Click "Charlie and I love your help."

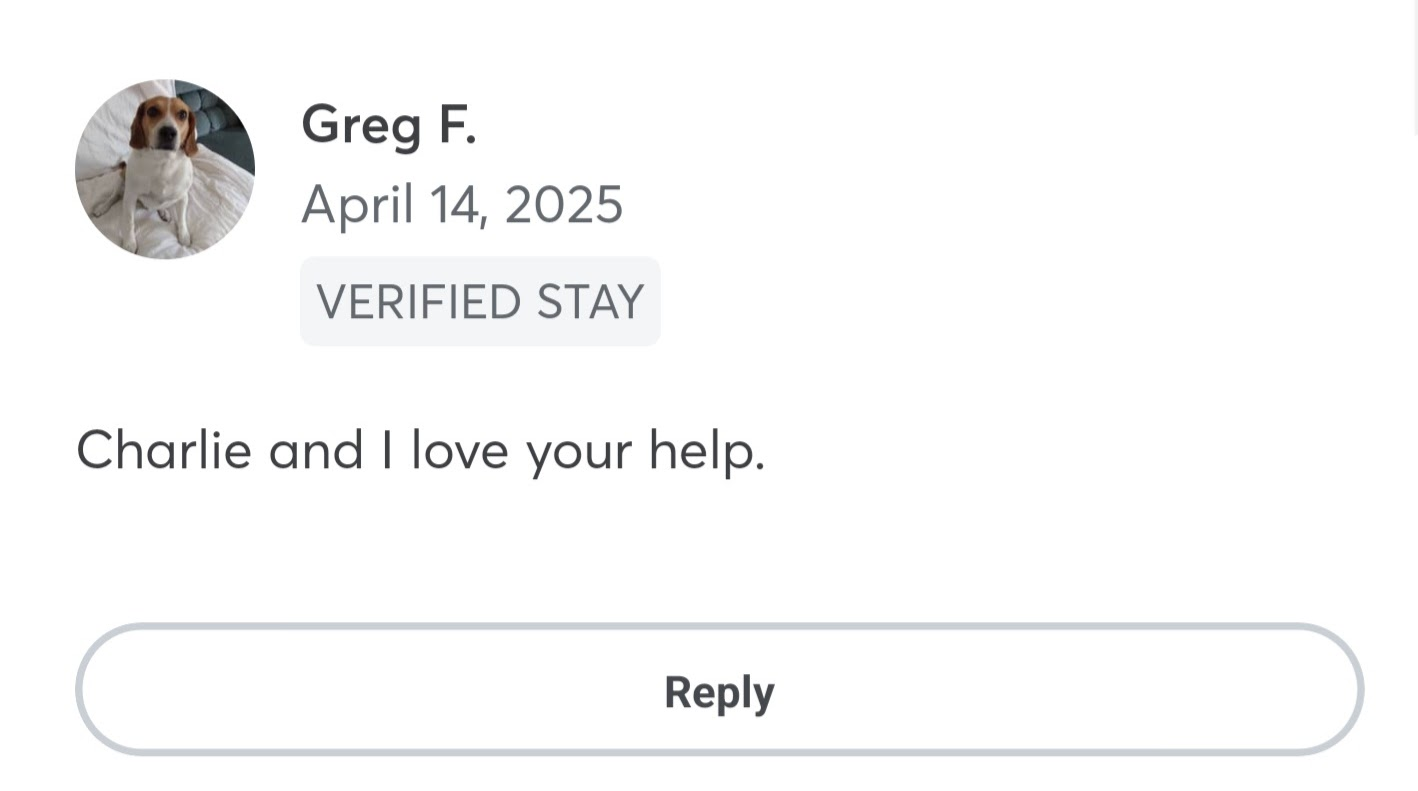pyautogui.click(x=420, y=450)
